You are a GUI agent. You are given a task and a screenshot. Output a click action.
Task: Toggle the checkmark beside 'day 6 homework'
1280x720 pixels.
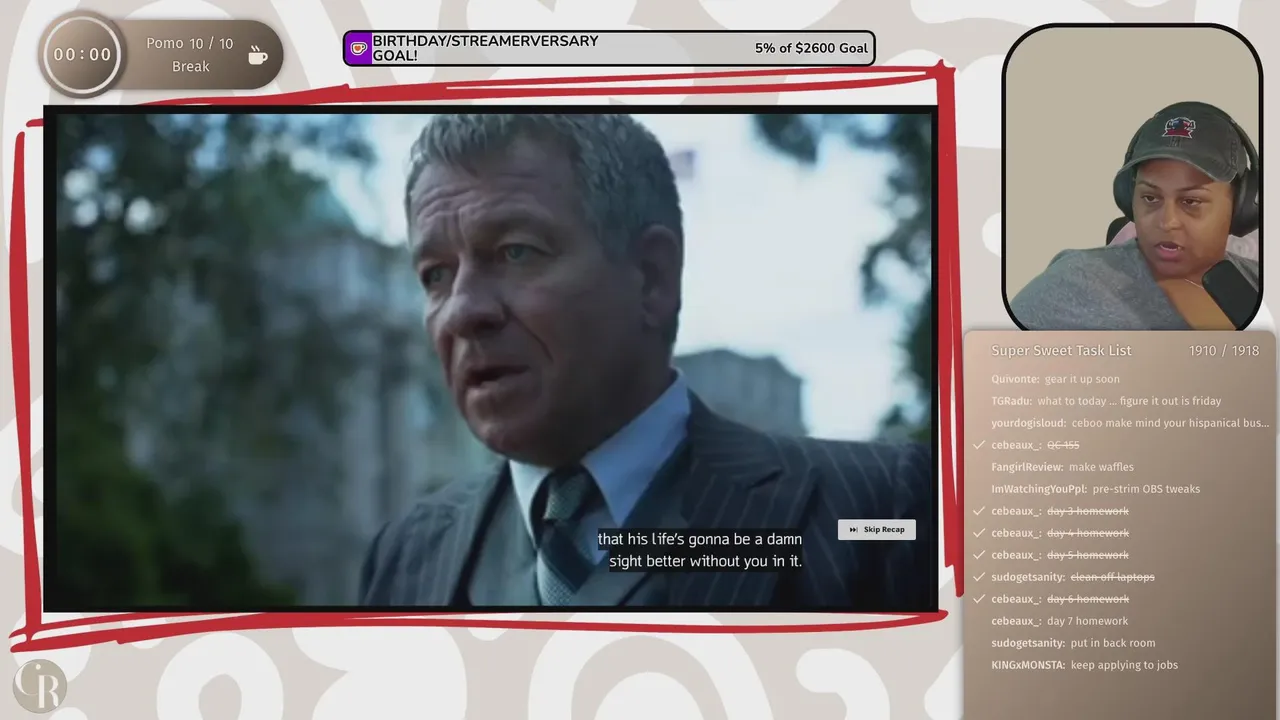pos(977,599)
